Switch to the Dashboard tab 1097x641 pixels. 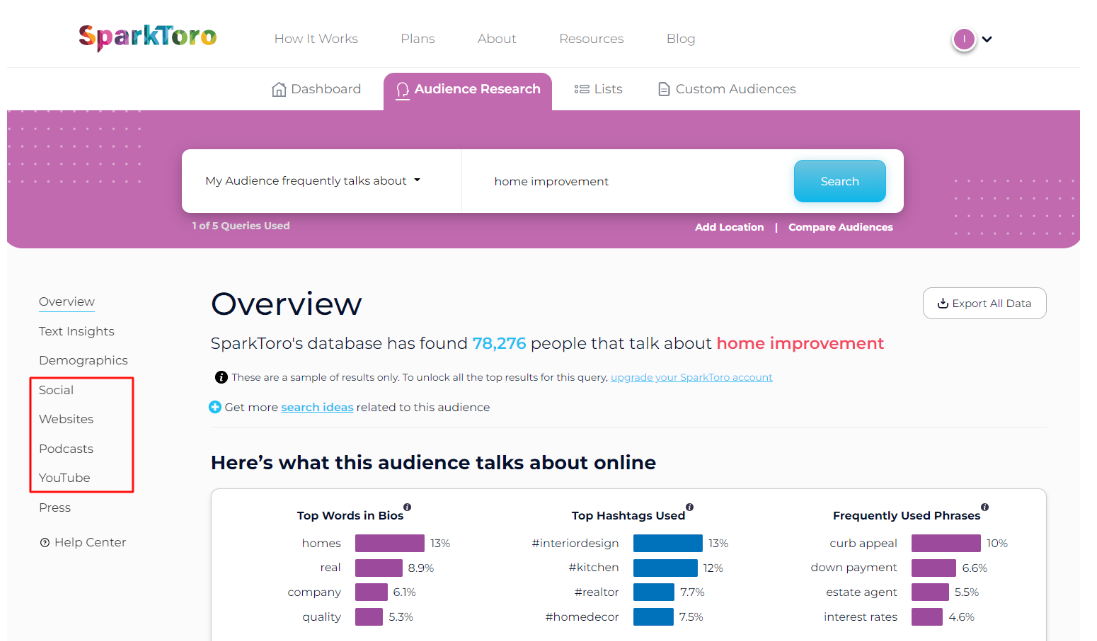tap(316, 89)
